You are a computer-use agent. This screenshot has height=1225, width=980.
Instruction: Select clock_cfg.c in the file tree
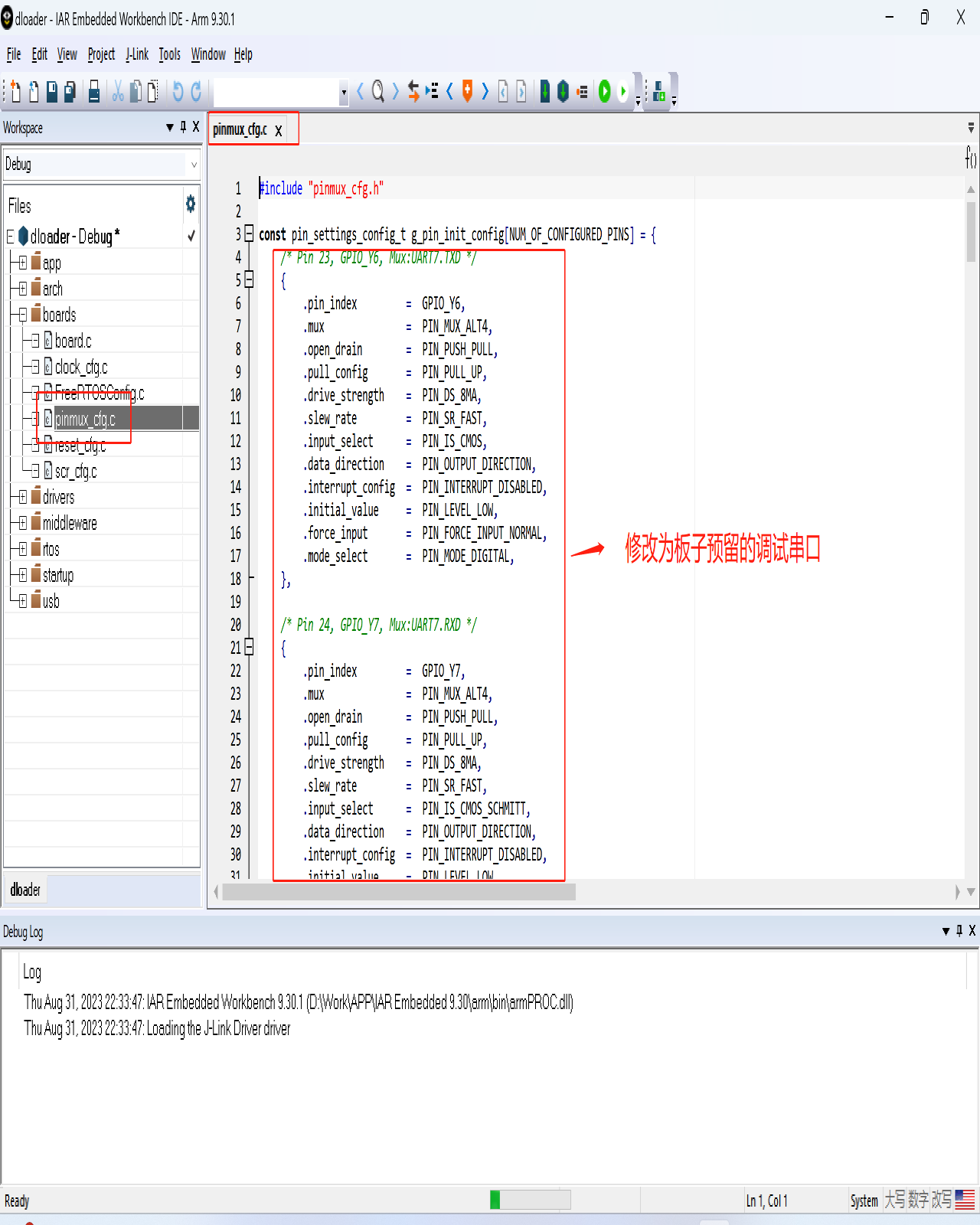pyautogui.click(x=80, y=367)
